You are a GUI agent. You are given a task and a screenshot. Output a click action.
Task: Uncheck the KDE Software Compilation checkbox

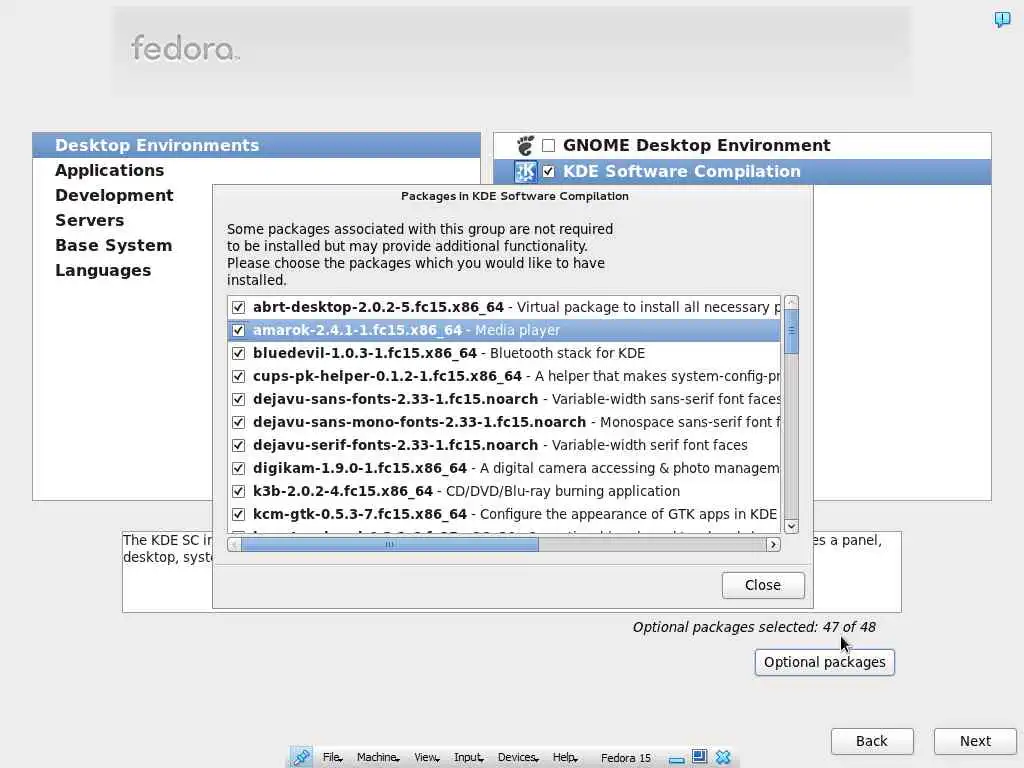coord(549,171)
